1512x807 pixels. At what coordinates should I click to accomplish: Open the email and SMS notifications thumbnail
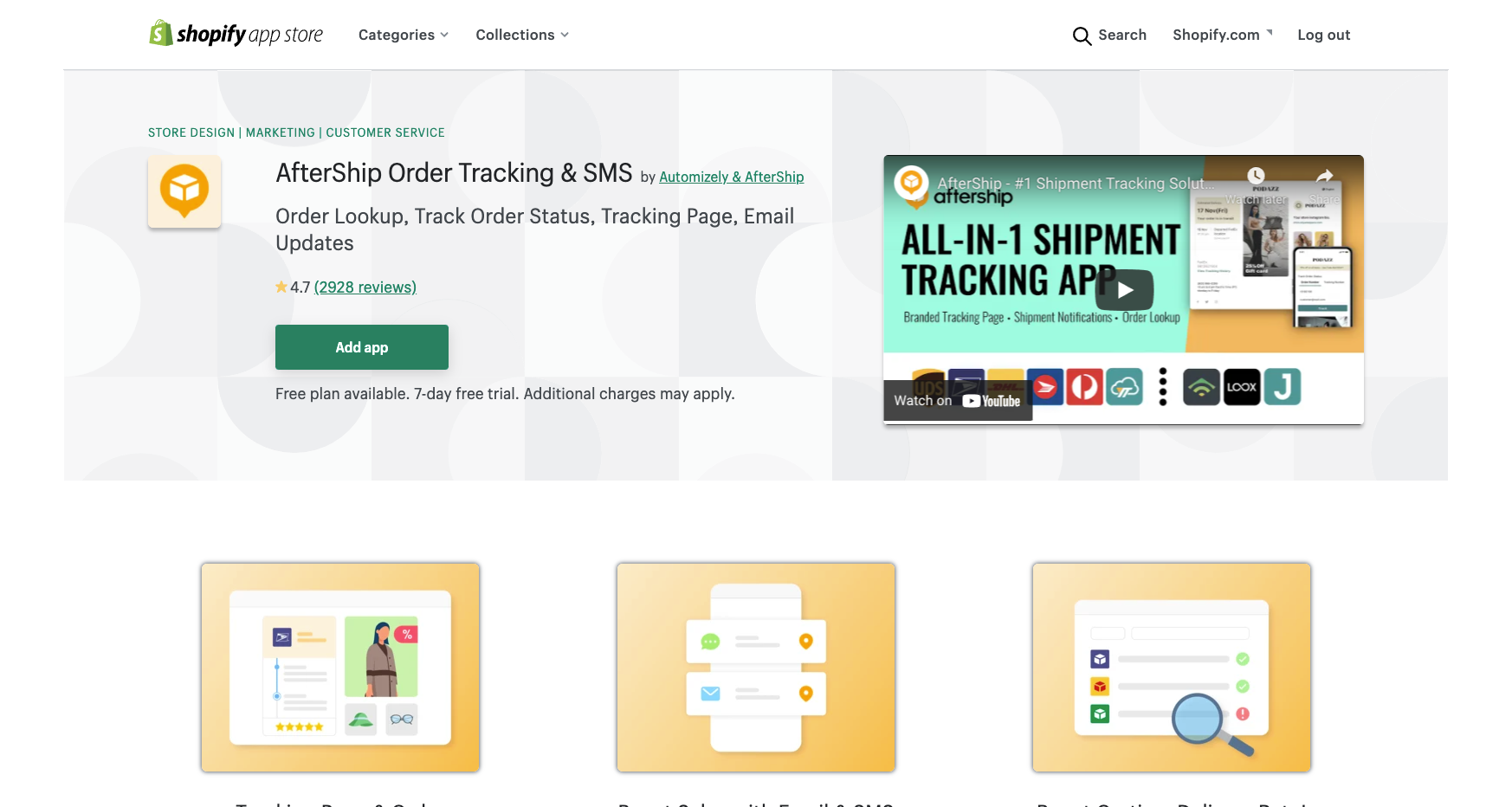[756, 668]
